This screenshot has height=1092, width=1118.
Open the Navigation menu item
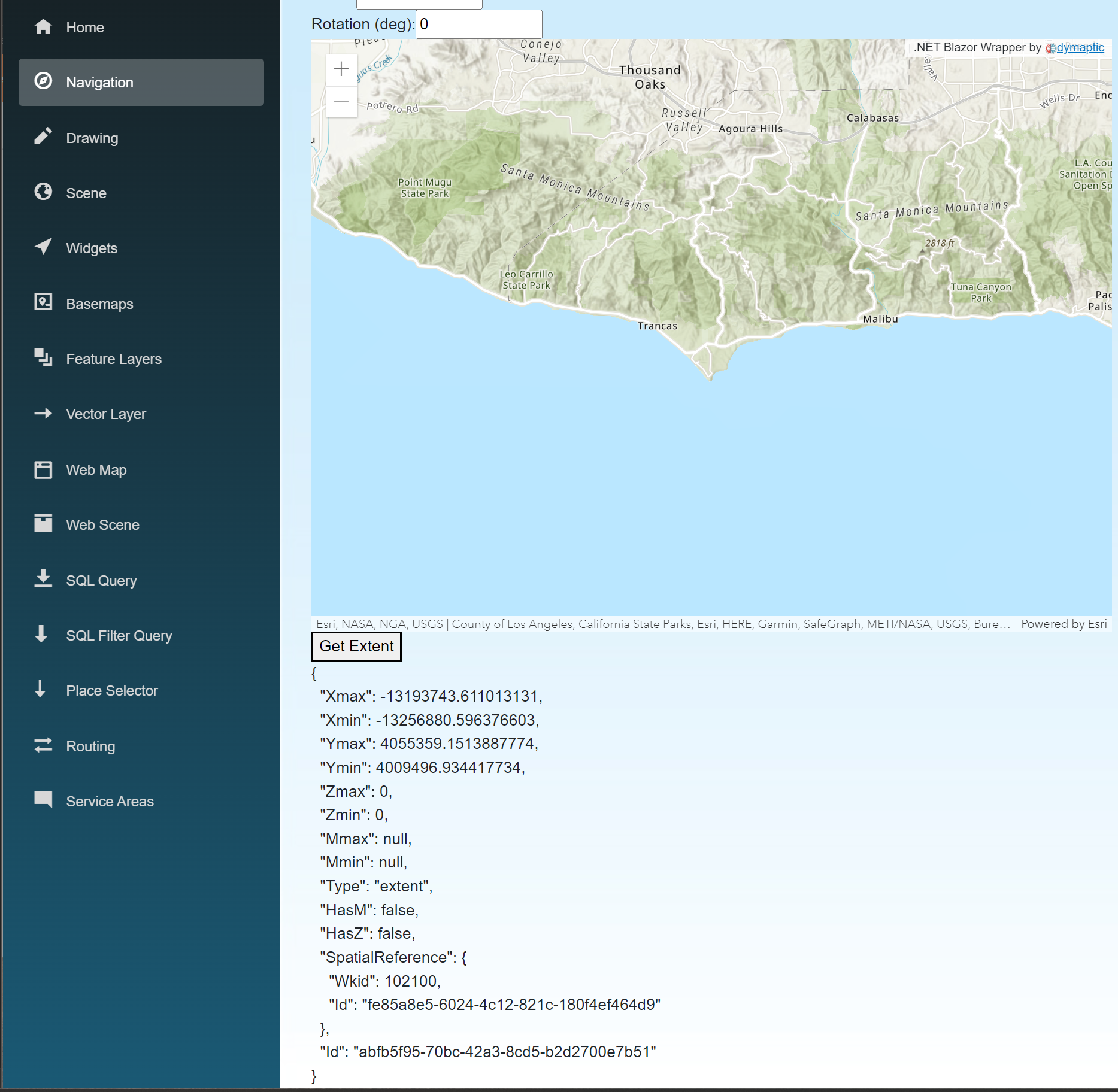[141, 83]
